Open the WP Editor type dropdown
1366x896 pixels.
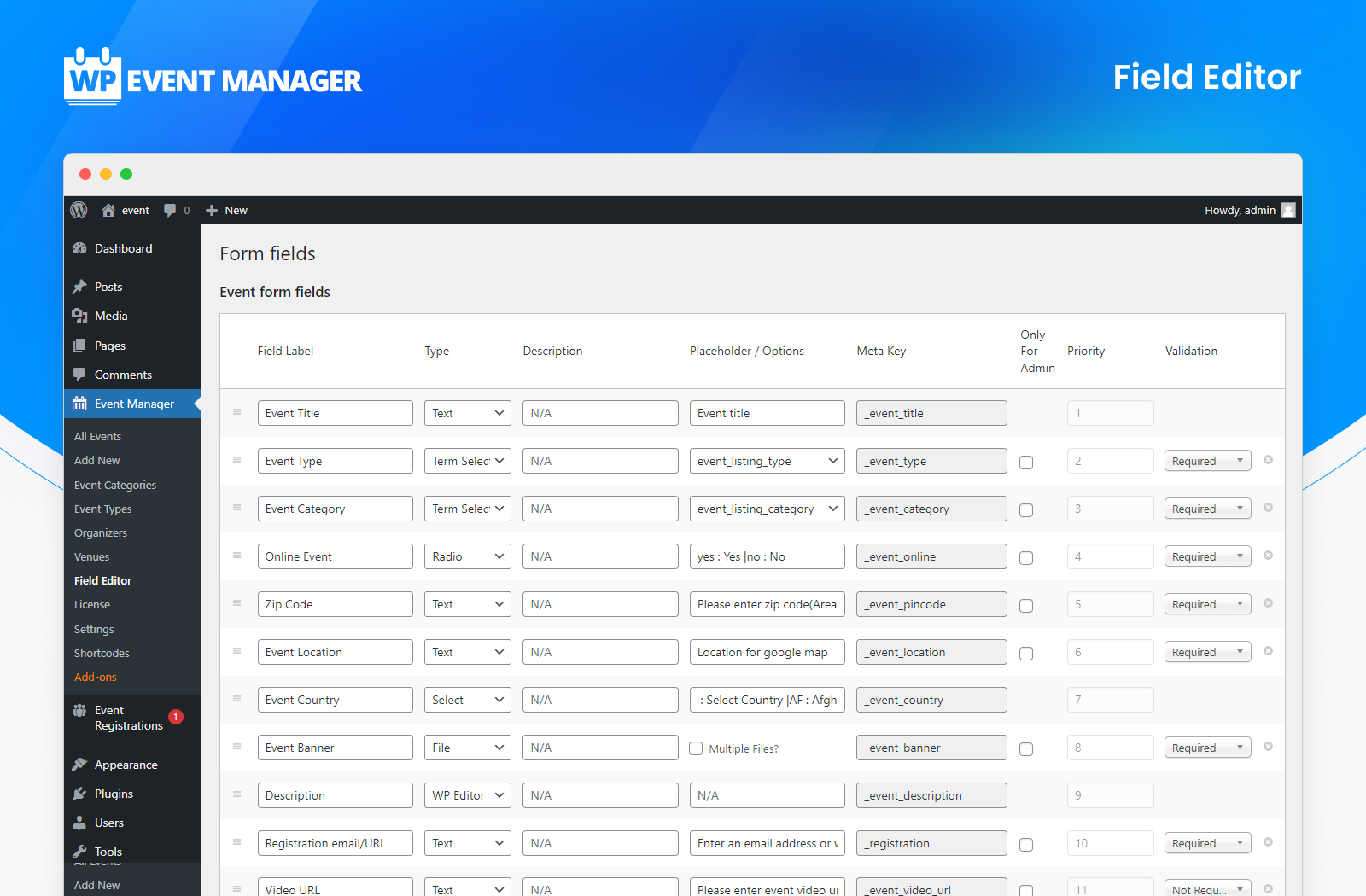tap(468, 795)
